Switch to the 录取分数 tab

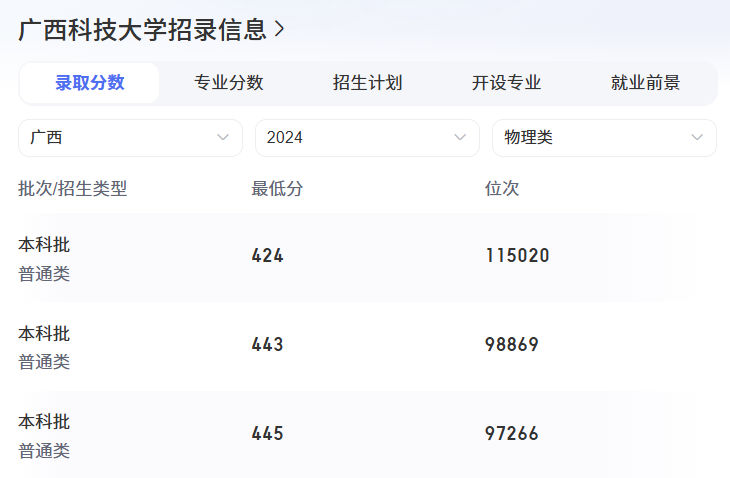[90, 83]
